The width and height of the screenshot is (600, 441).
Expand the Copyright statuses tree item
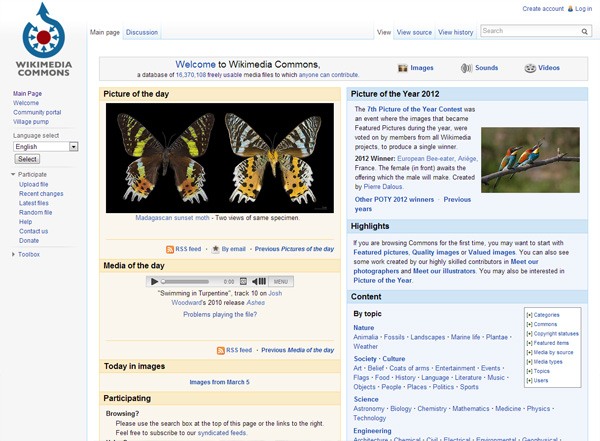(529, 334)
